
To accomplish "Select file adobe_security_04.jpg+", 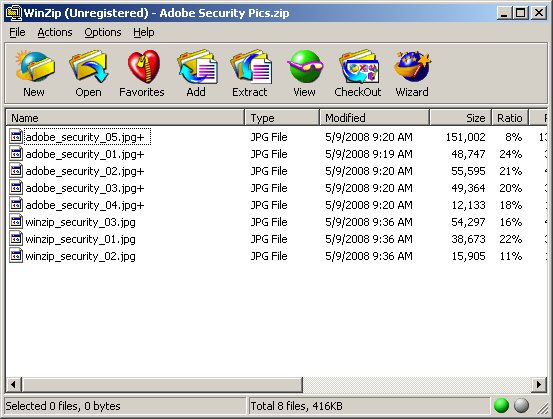I will point(85,205).
